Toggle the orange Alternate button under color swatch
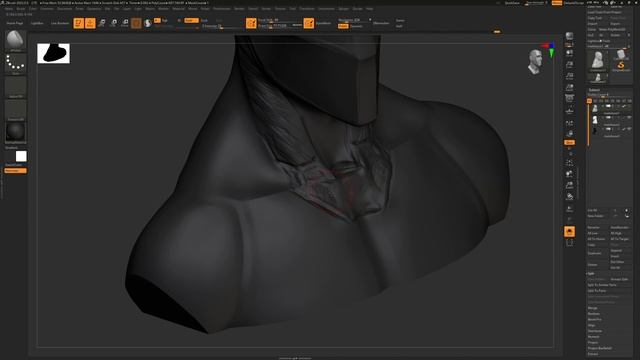 (x=16, y=171)
